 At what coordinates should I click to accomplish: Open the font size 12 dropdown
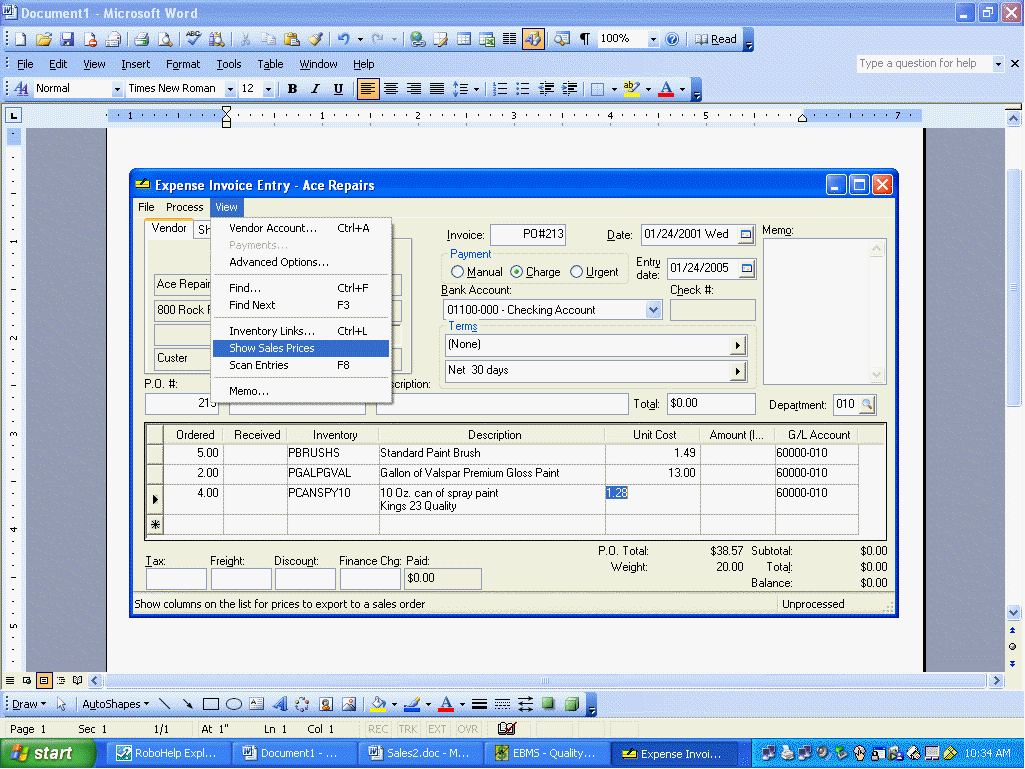[268, 88]
